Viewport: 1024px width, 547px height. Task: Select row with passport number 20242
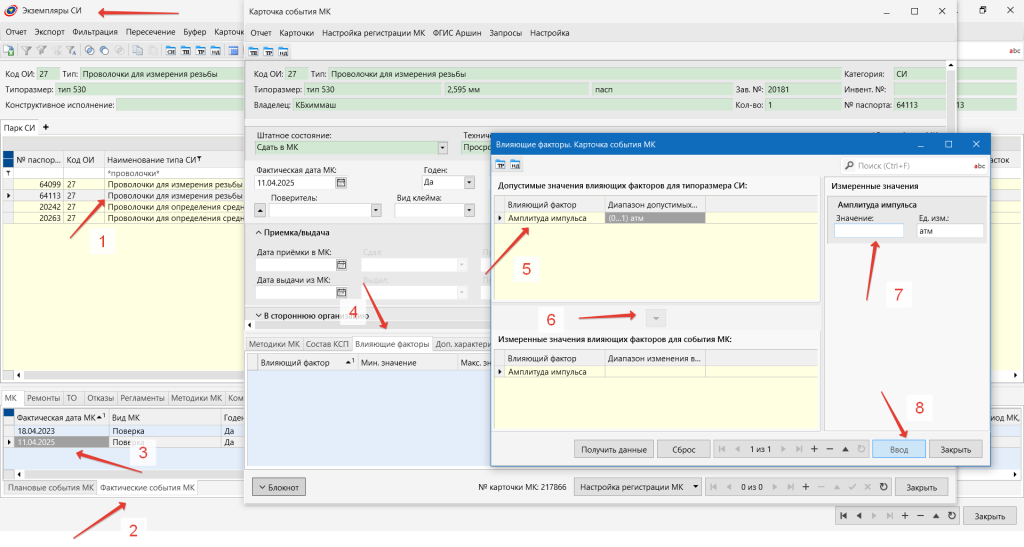[123, 206]
